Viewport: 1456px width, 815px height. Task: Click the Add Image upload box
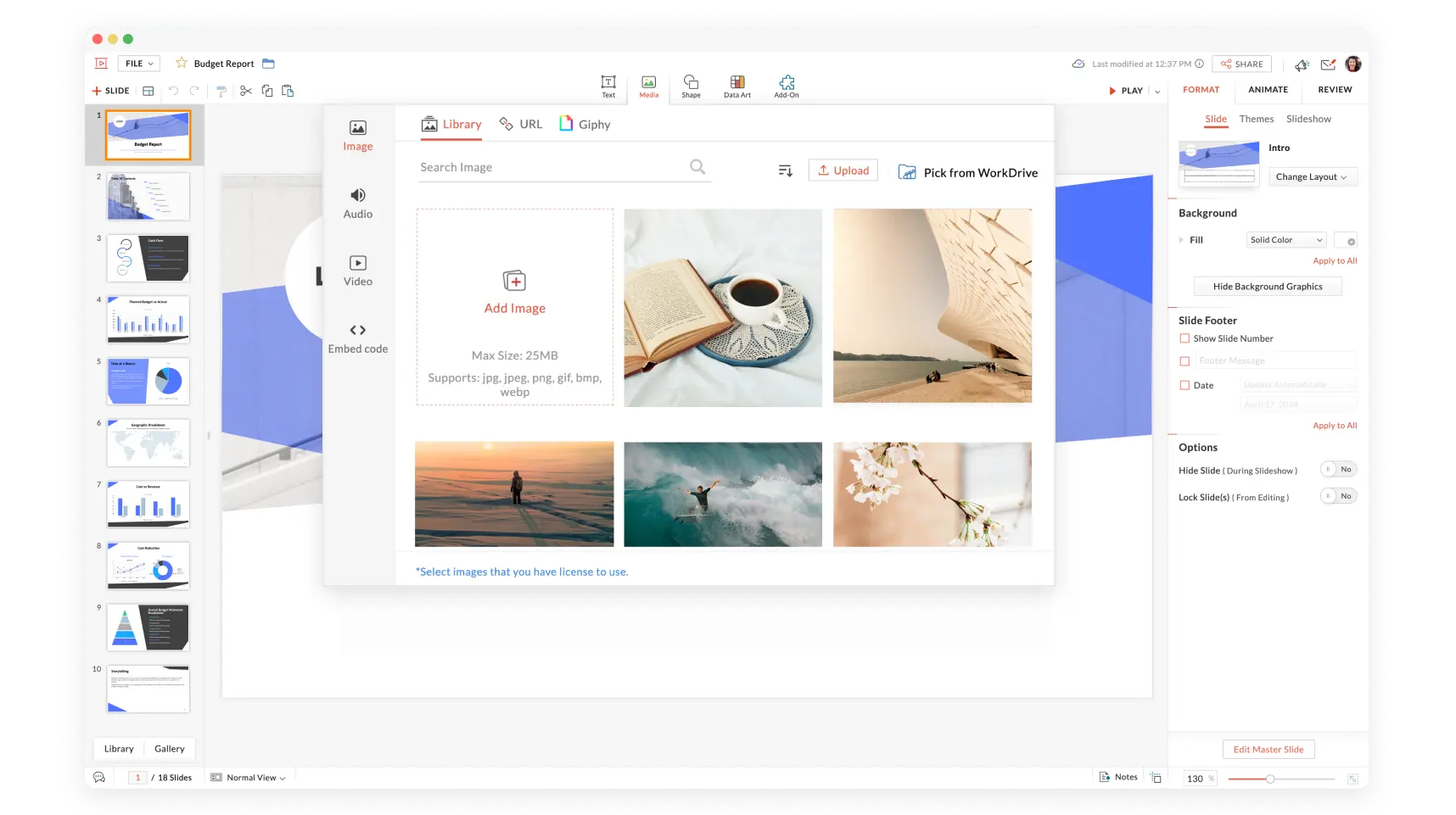[515, 307]
